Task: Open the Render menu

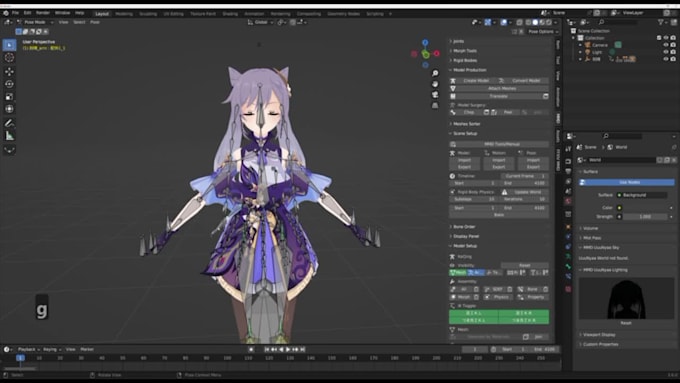Action: 42,13
